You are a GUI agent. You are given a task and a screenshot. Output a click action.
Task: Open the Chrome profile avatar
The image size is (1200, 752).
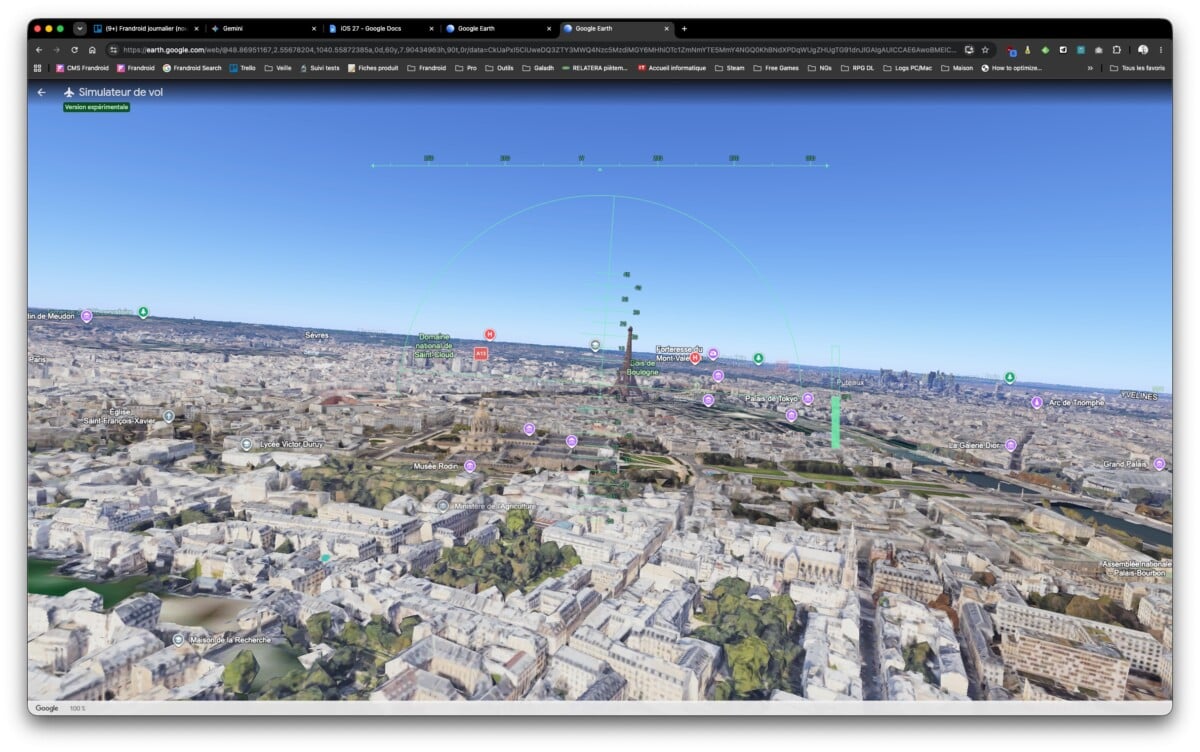[1143, 49]
